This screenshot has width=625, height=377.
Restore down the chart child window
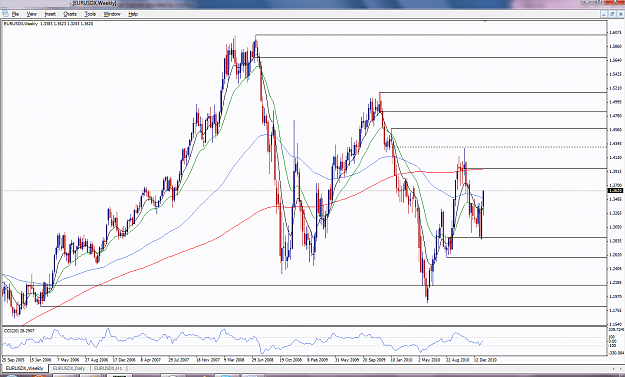pos(613,14)
